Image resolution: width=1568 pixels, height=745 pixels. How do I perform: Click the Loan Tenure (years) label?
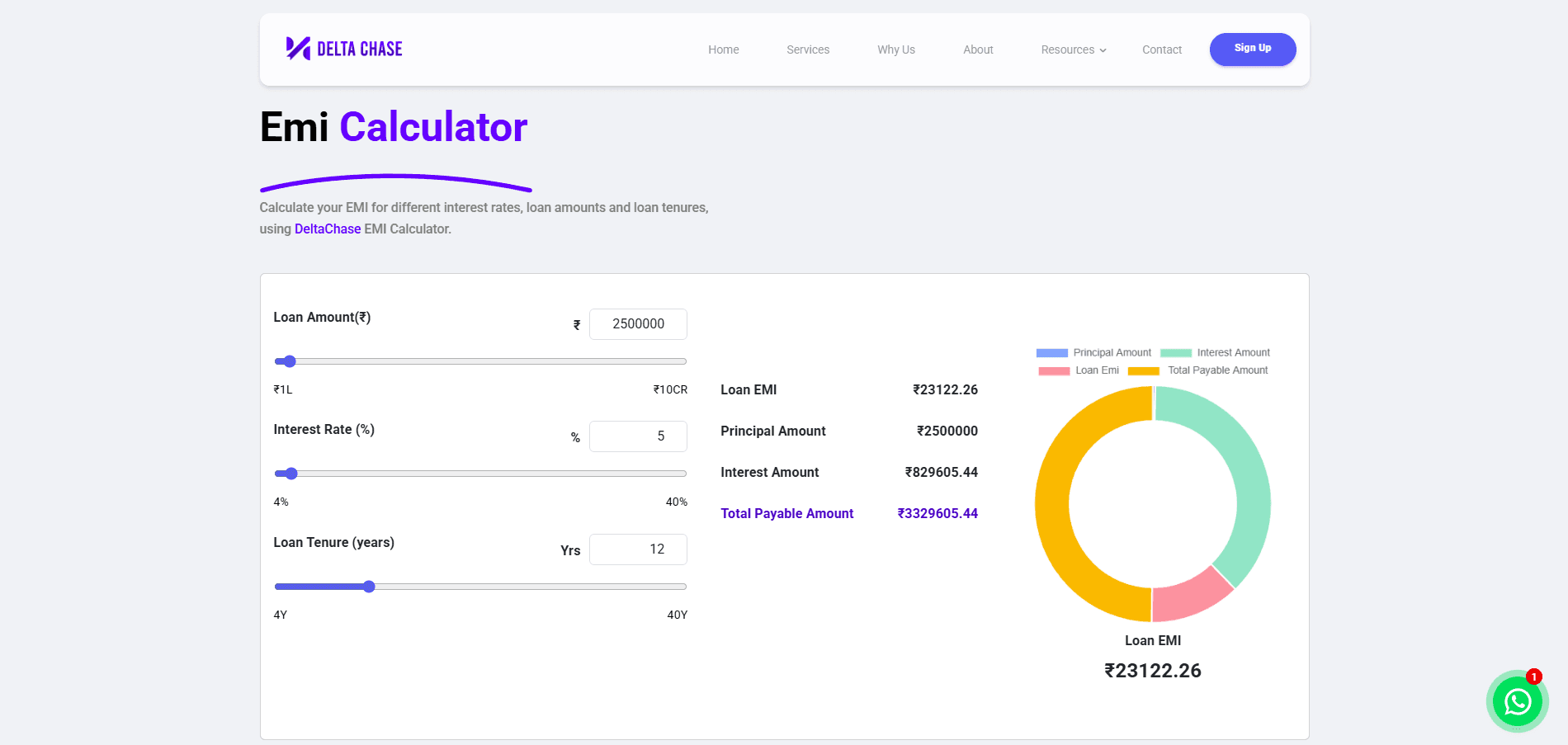click(334, 542)
